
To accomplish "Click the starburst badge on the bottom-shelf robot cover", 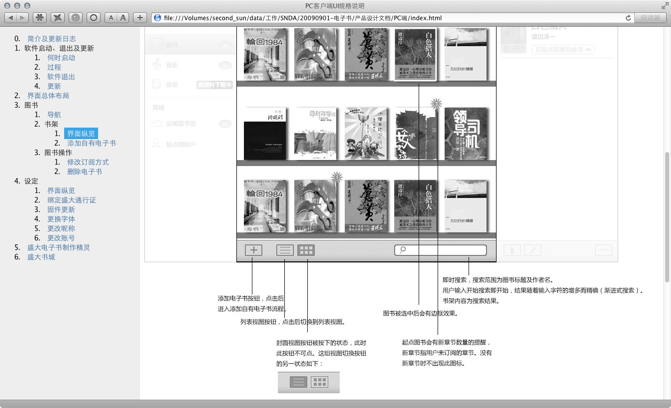I will (337, 177).
